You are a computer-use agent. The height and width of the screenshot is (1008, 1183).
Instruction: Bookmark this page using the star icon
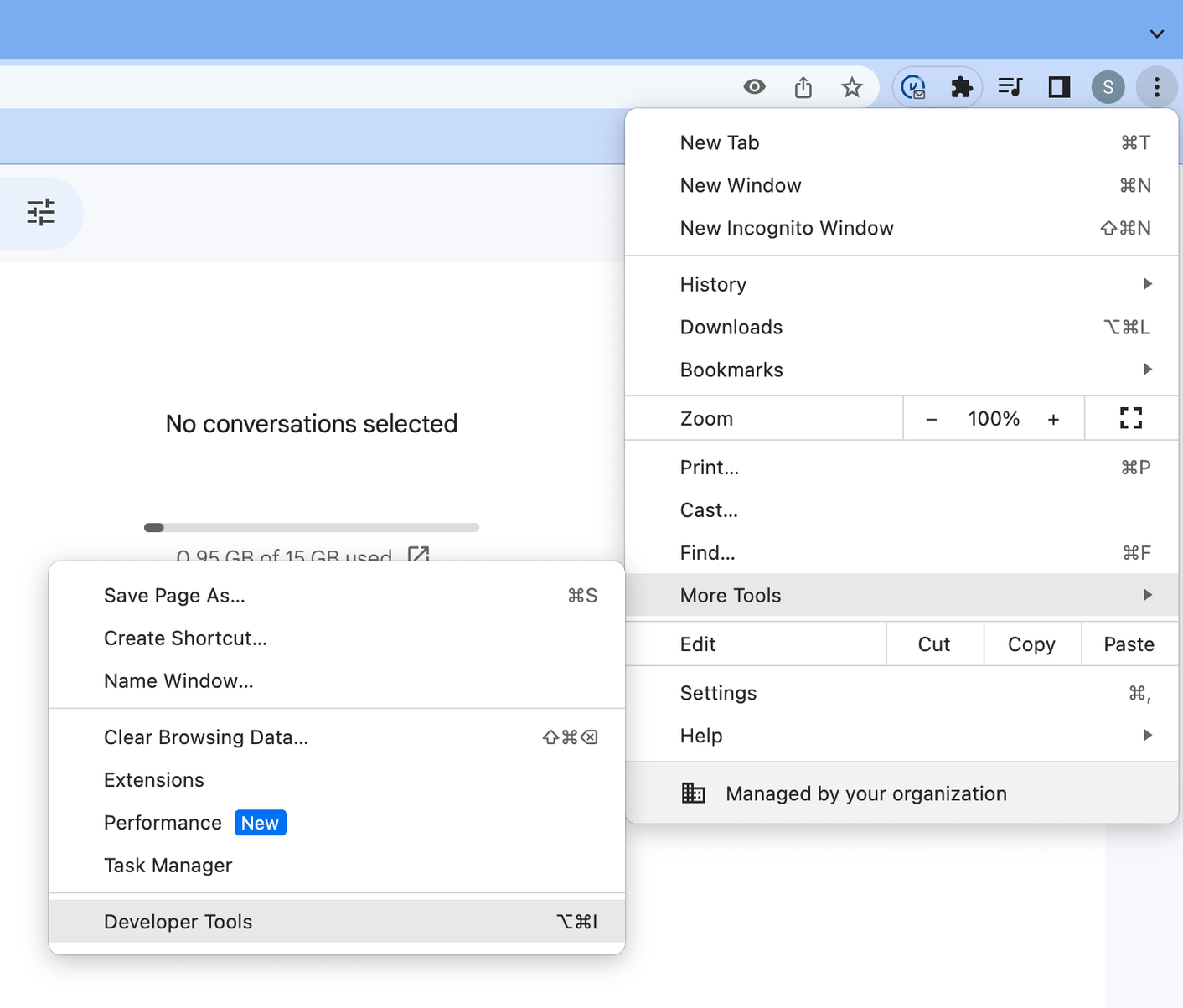(852, 86)
